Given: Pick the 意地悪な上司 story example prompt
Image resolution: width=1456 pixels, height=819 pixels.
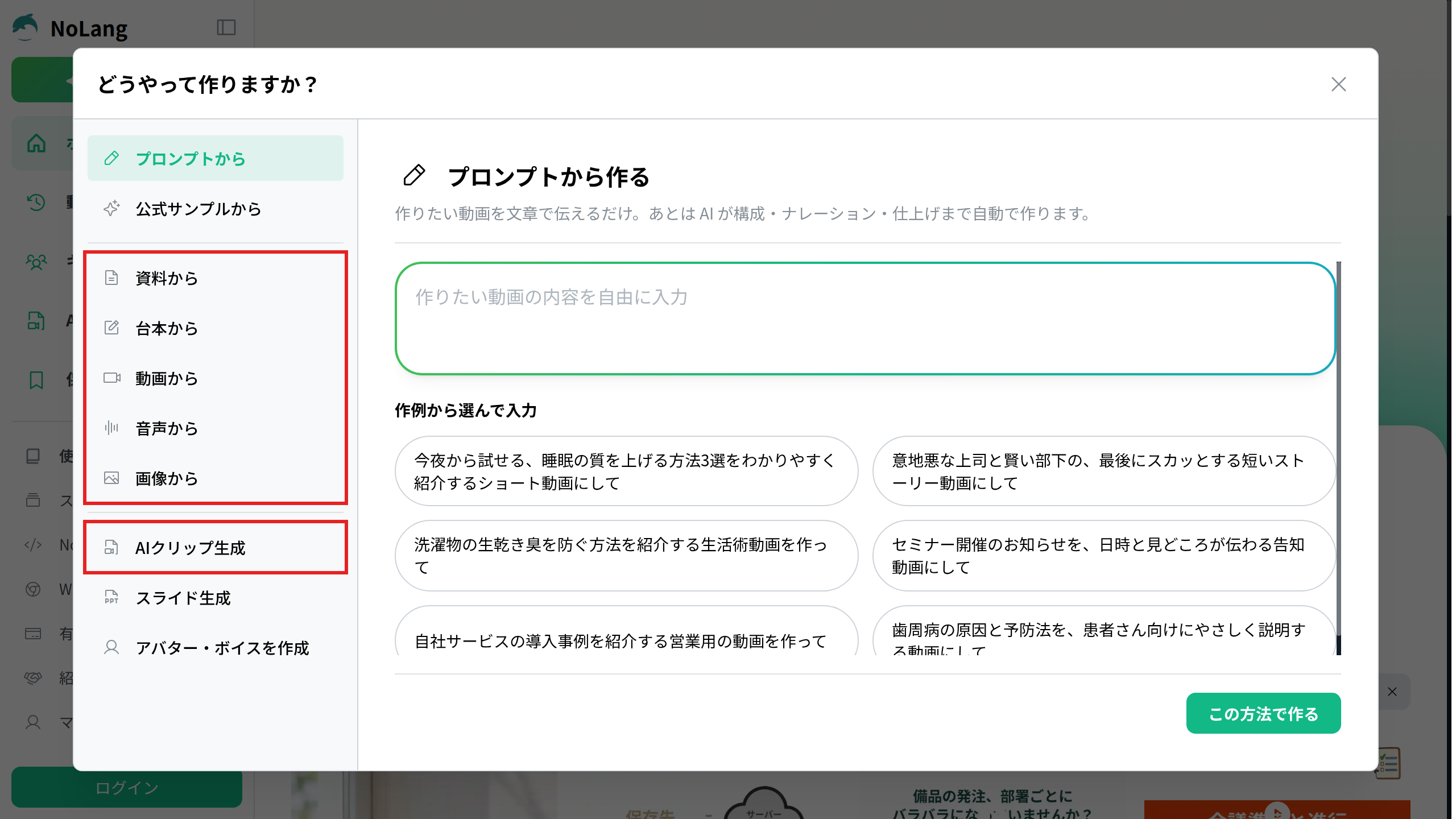Looking at the screenshot, I should click(1104, 471).
